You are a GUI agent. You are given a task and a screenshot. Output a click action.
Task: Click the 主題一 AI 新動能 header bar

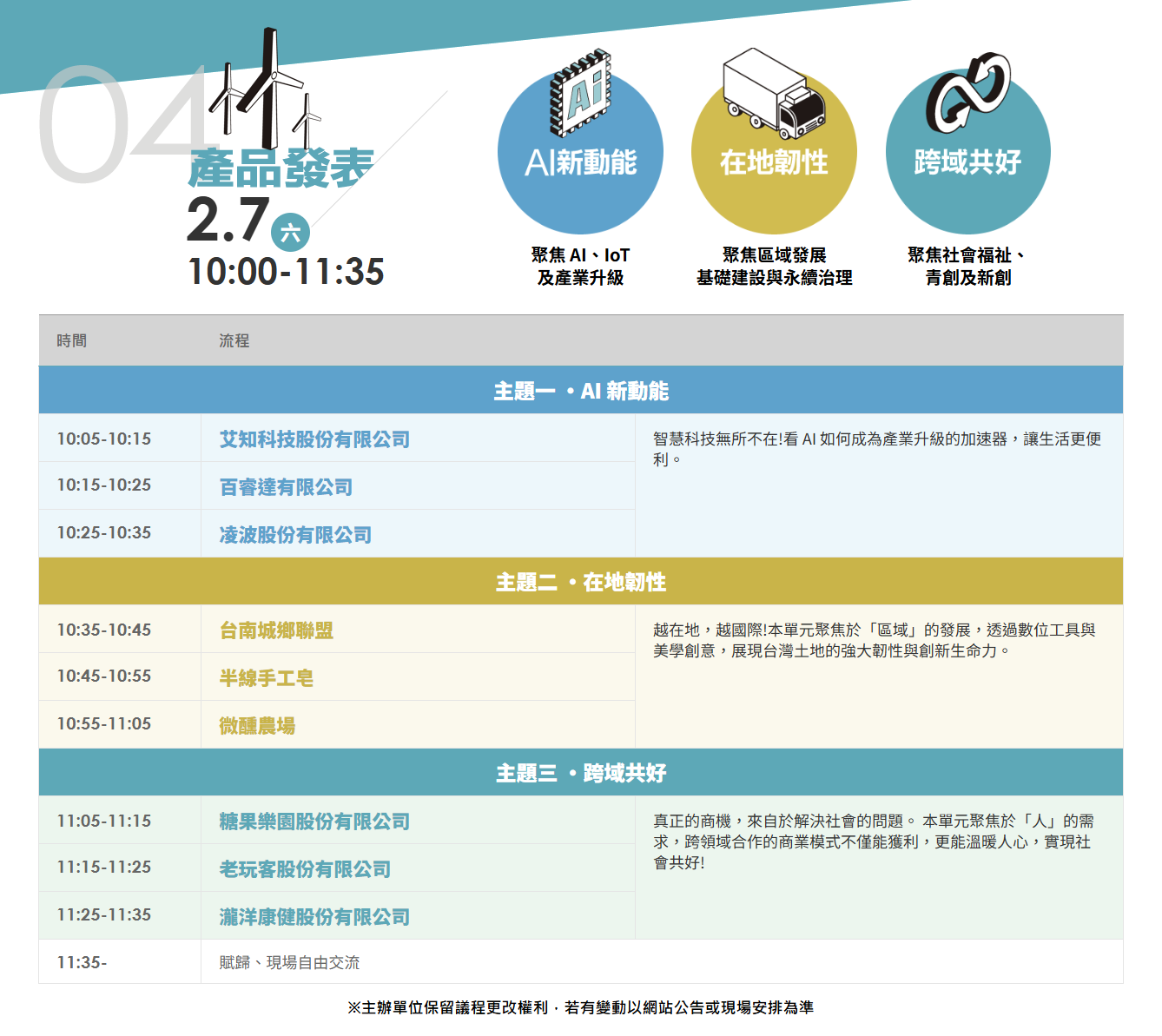580,391
